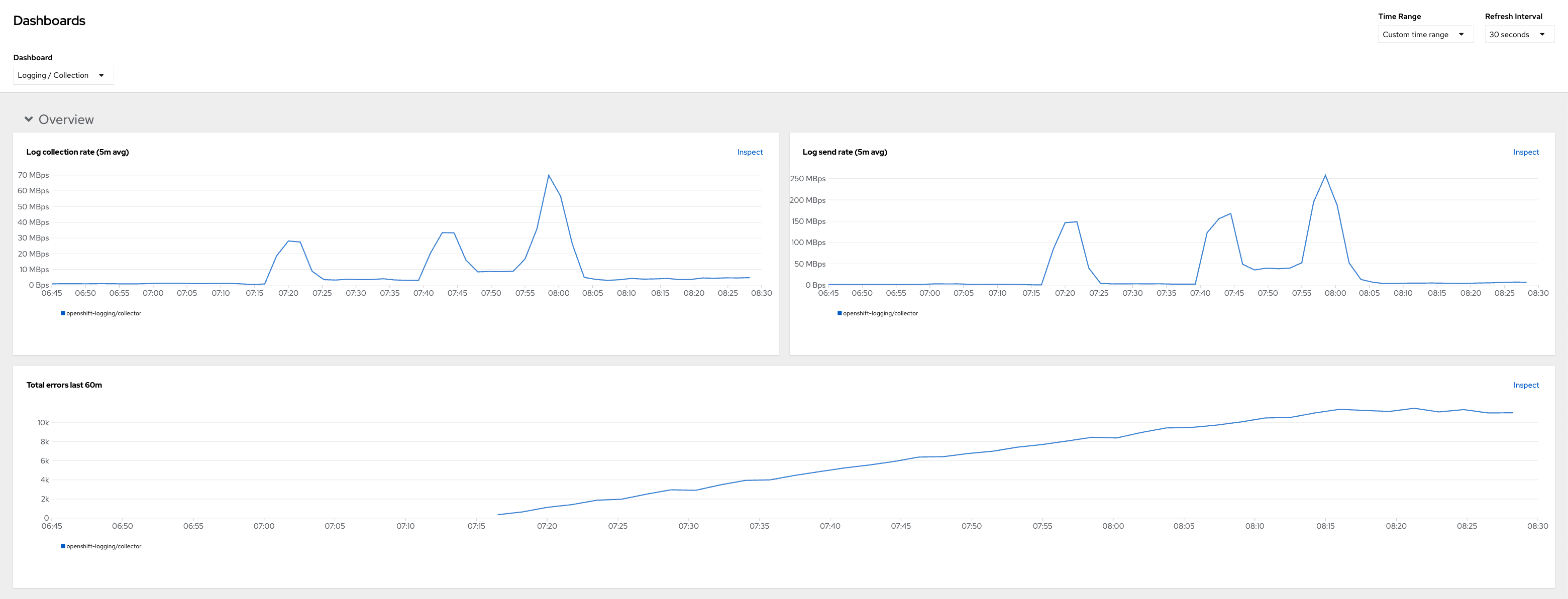Click caret arrow next to Logging / Collection
The image size is (1568, 599).
tap(101, 75)
